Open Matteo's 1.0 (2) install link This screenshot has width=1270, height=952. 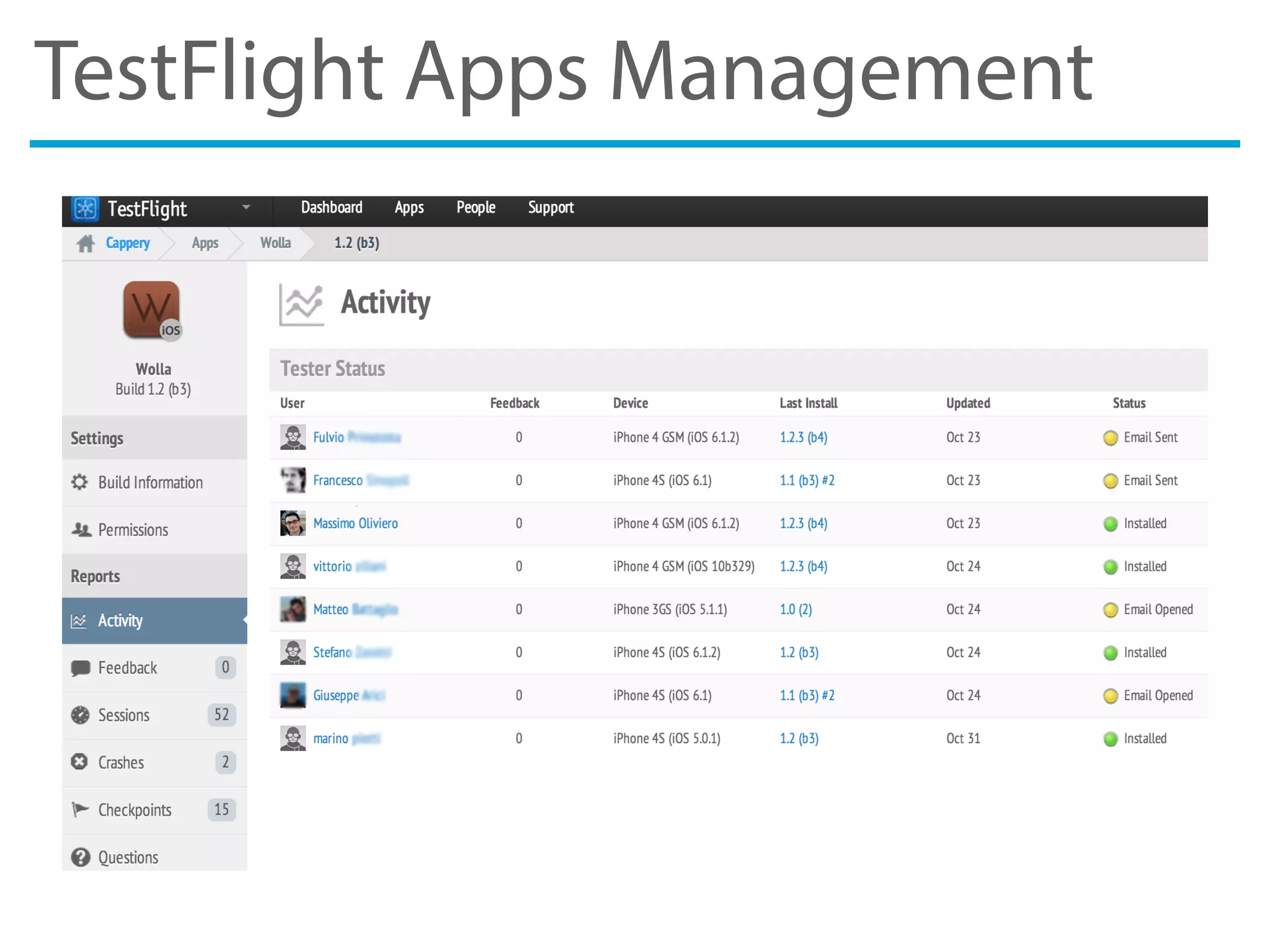(x=796, y=609)
